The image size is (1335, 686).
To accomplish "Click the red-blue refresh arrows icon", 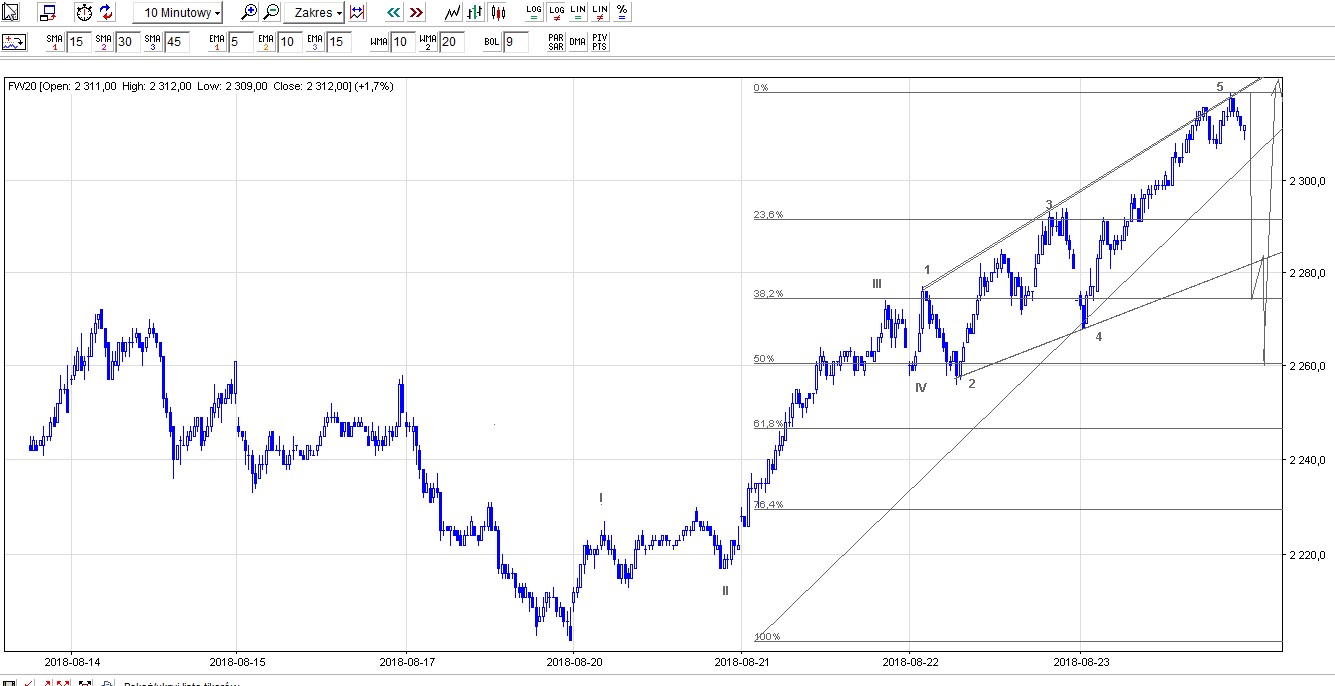I will click(106, 13).
